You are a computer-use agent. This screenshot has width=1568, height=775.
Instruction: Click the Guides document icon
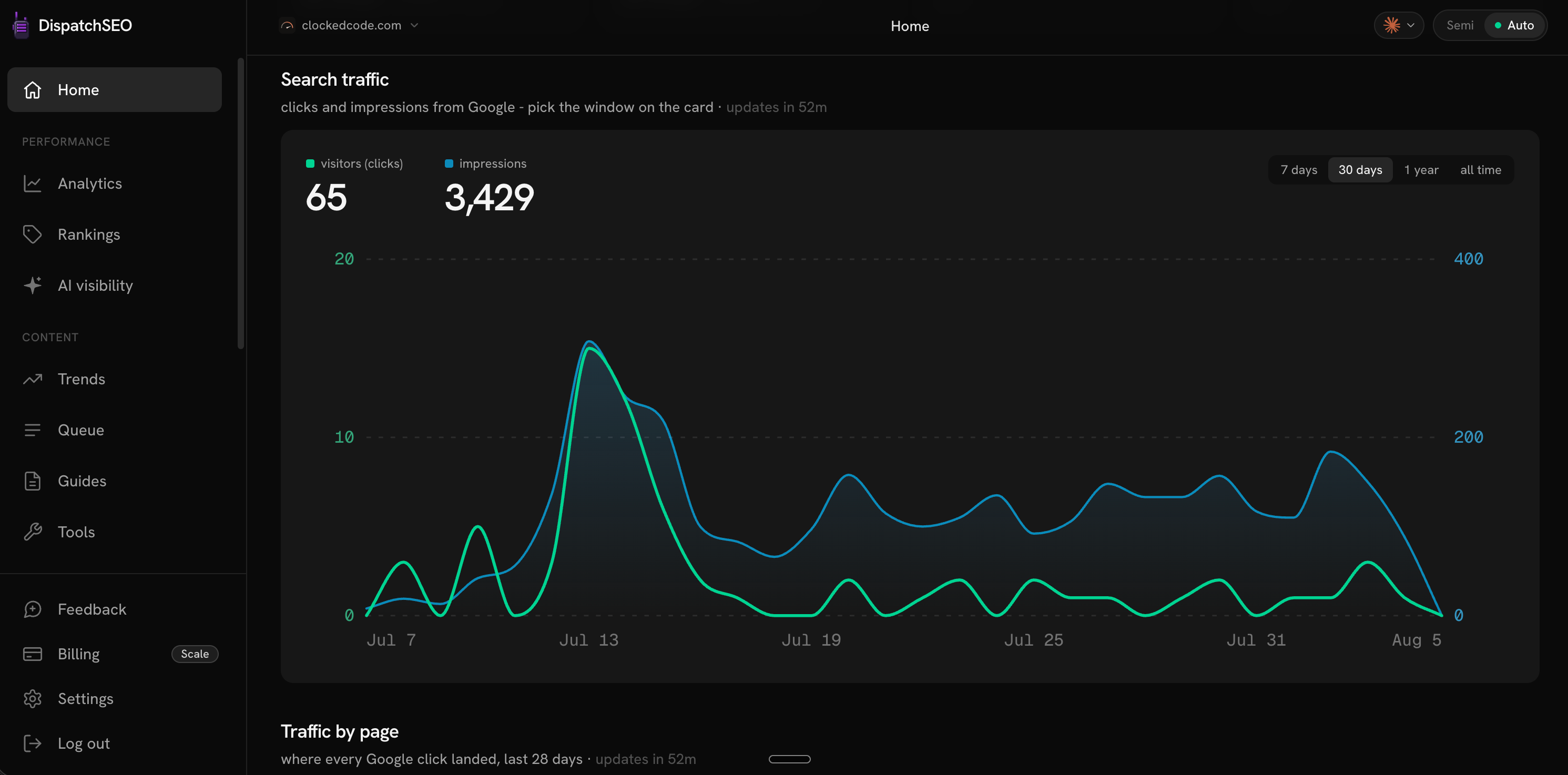(32, 481)
